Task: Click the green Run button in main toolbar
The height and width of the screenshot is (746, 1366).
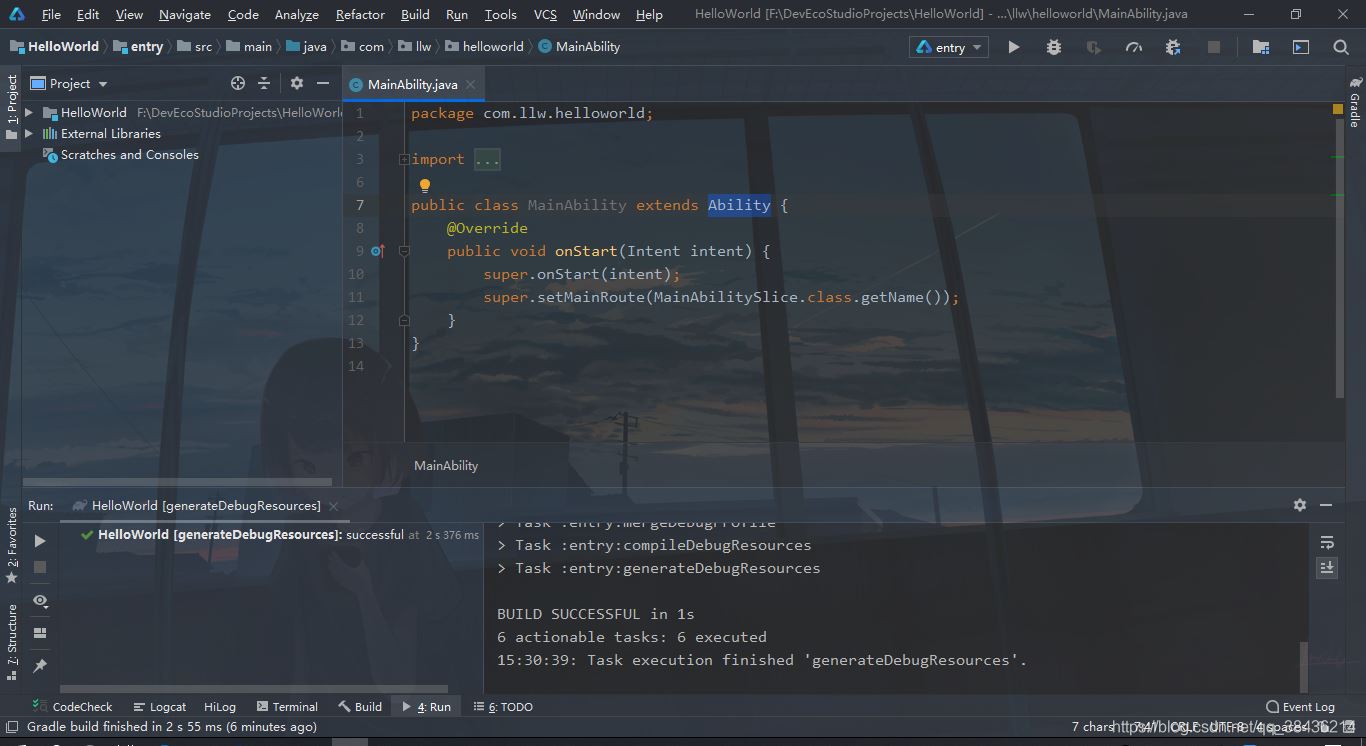Action: pyautogui.click(x=1013, y=47)
